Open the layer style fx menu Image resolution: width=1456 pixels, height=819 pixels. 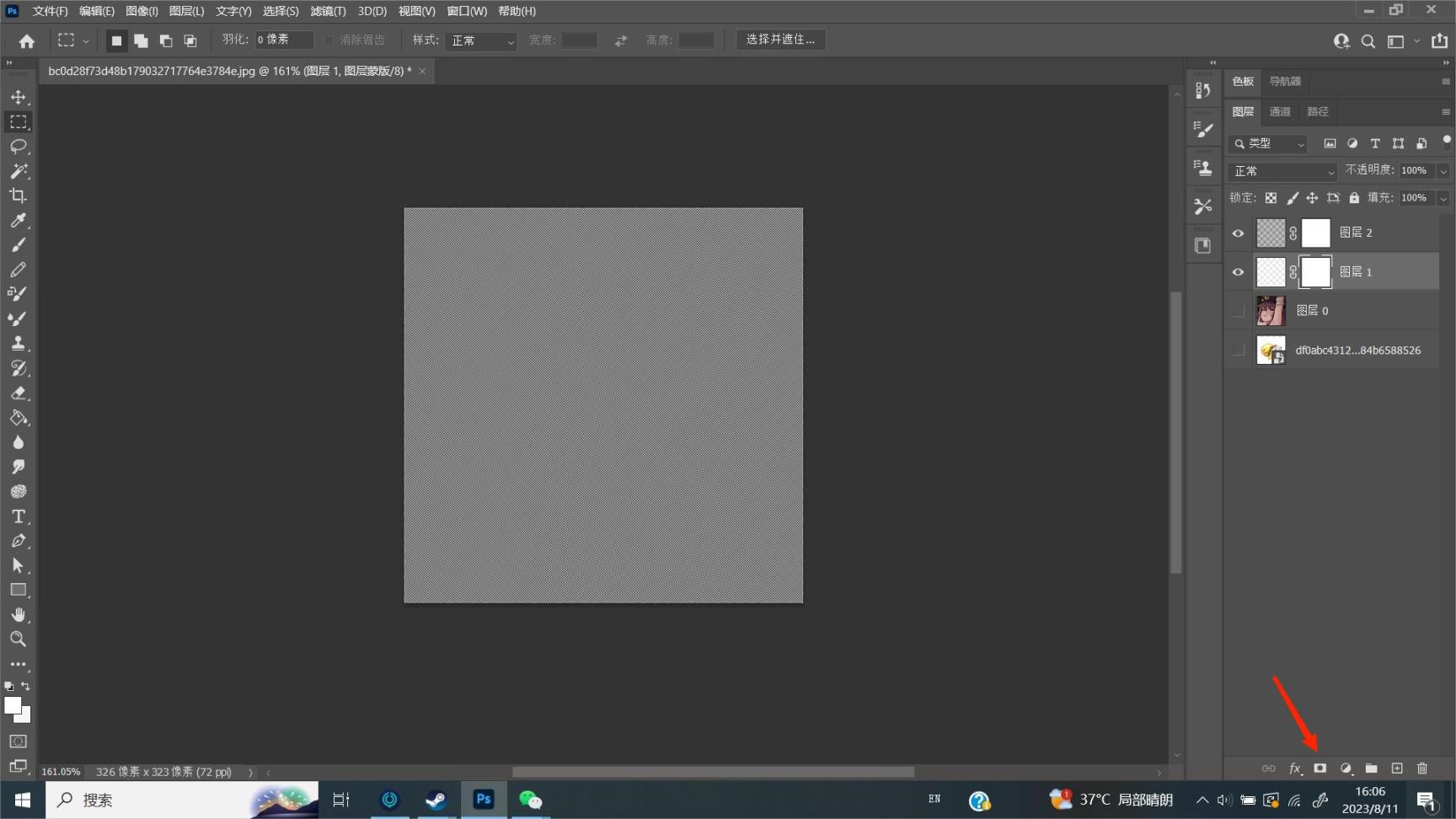coord(1295,768)
